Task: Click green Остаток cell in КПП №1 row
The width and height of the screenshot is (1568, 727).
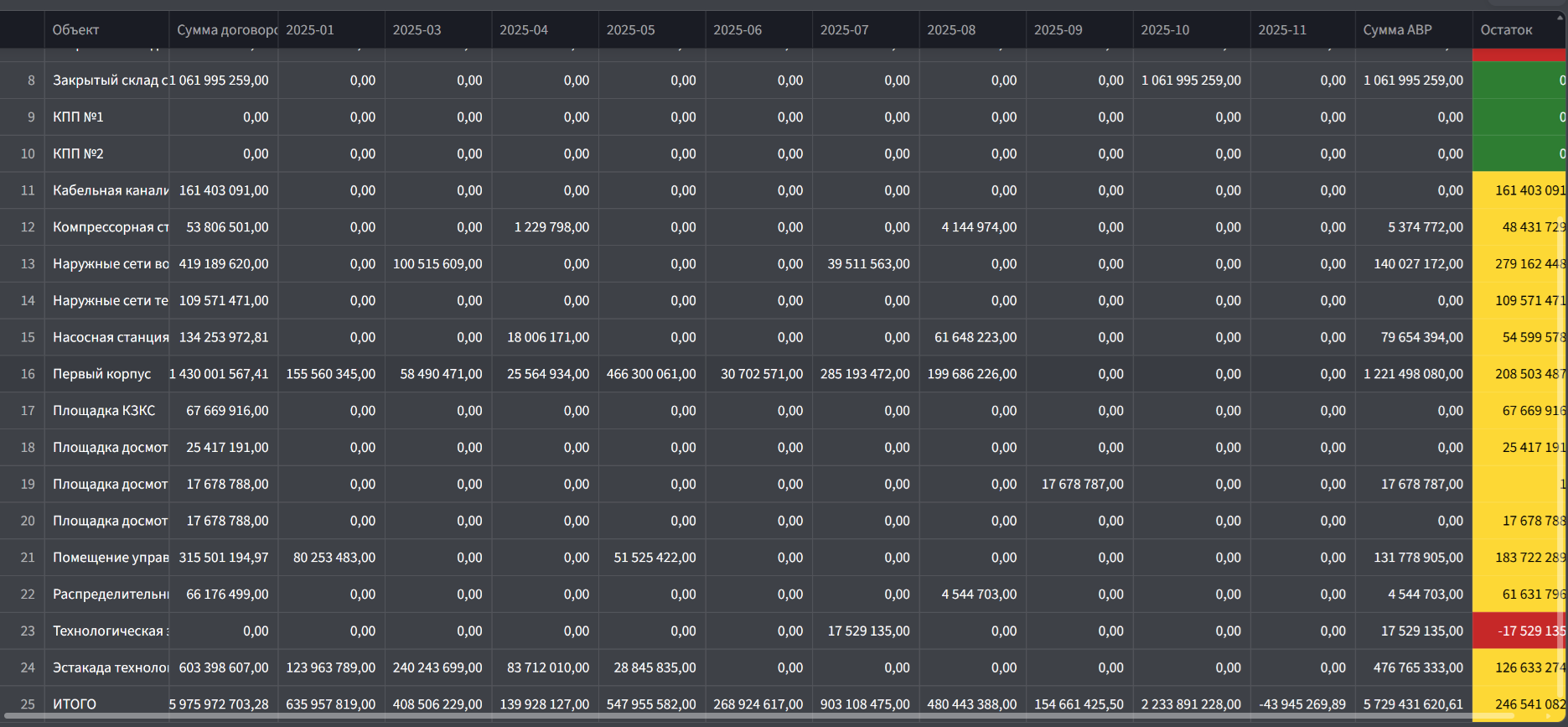Action: pyautogui.click(x=1519, y=117)
